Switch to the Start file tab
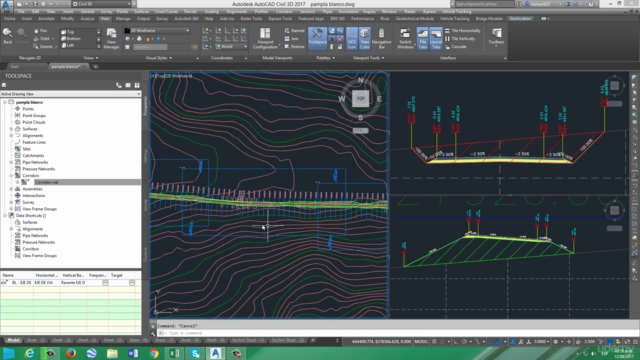 tap(15, 67)
